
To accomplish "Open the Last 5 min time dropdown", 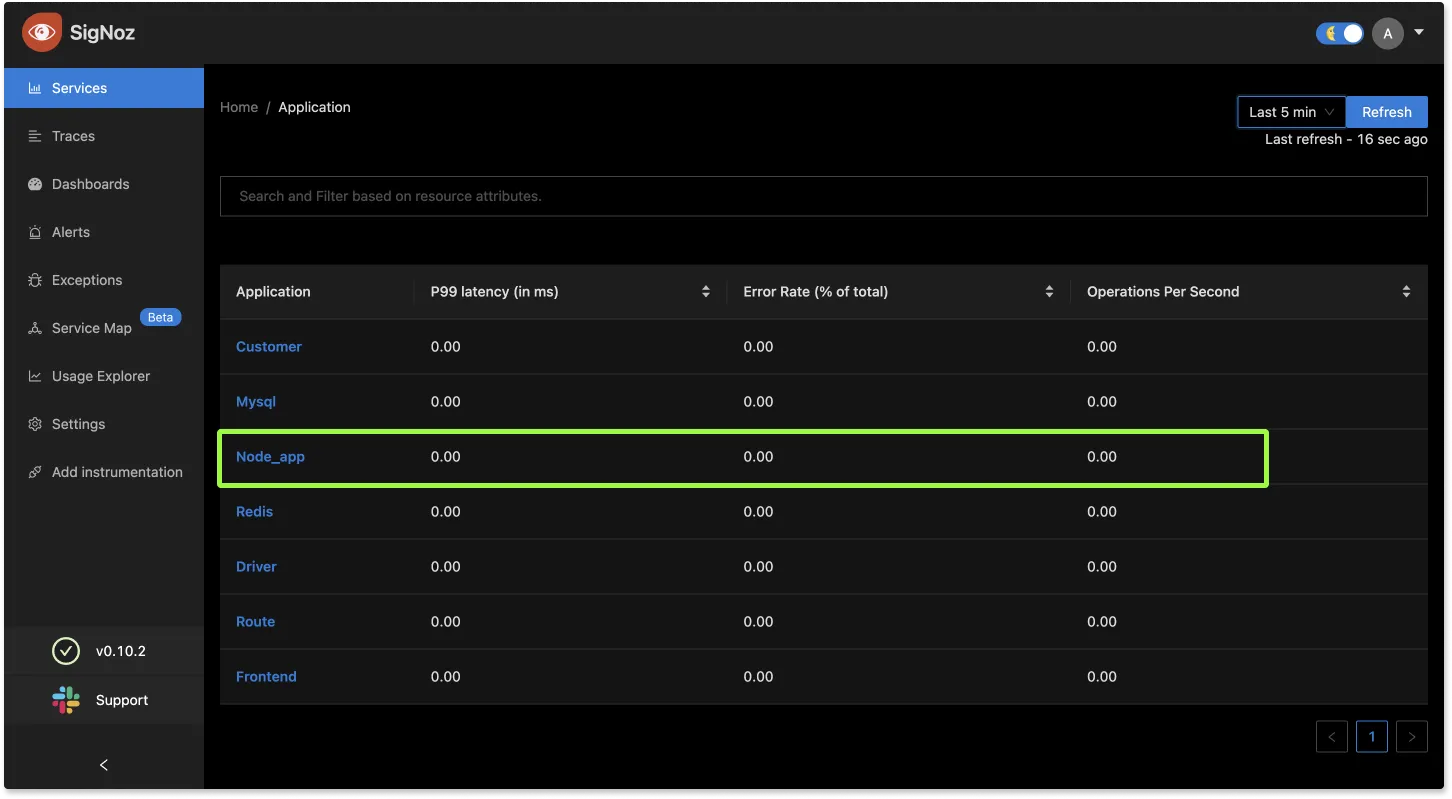I will 1292,112.
